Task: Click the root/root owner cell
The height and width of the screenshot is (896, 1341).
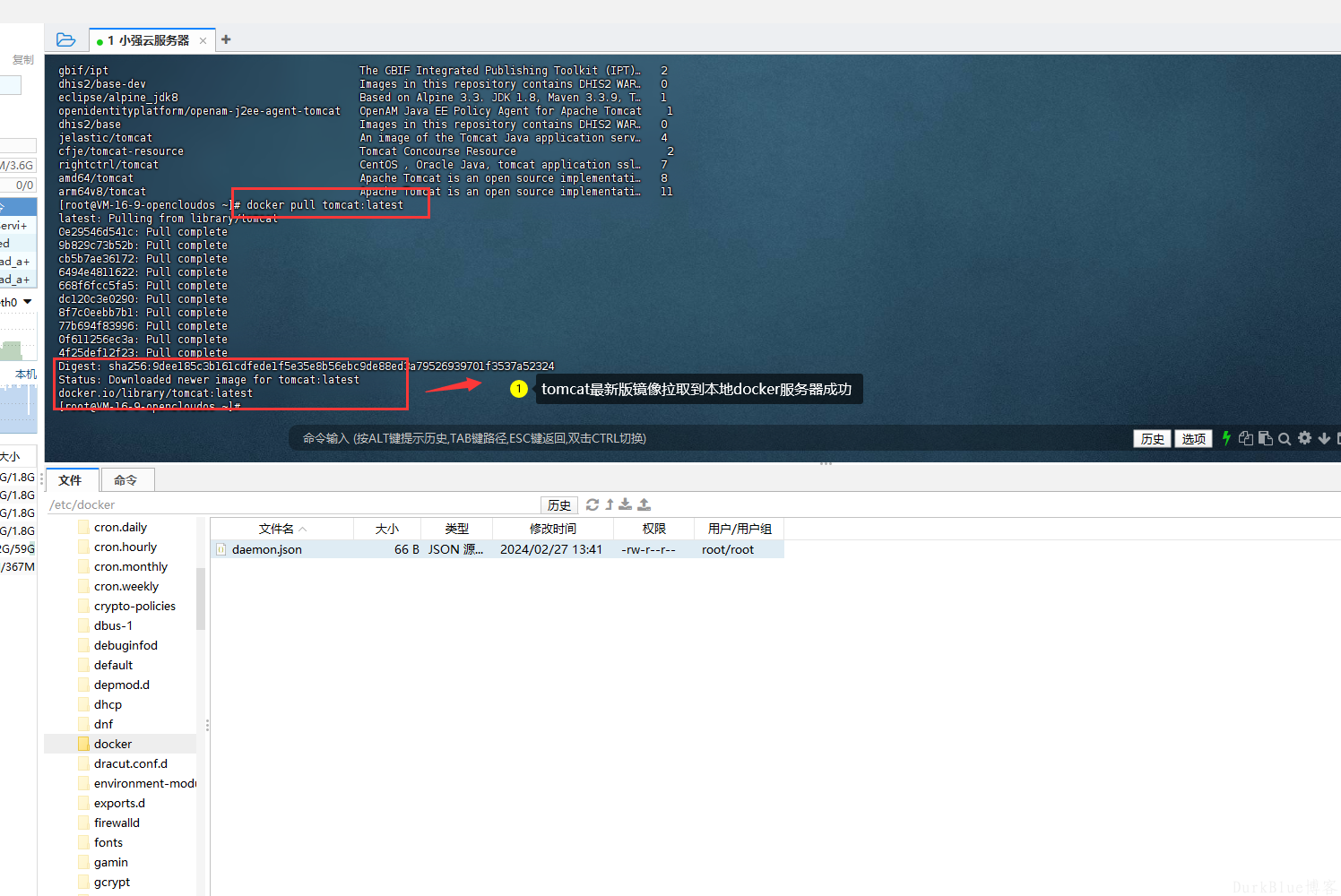Action: [728, 549]
